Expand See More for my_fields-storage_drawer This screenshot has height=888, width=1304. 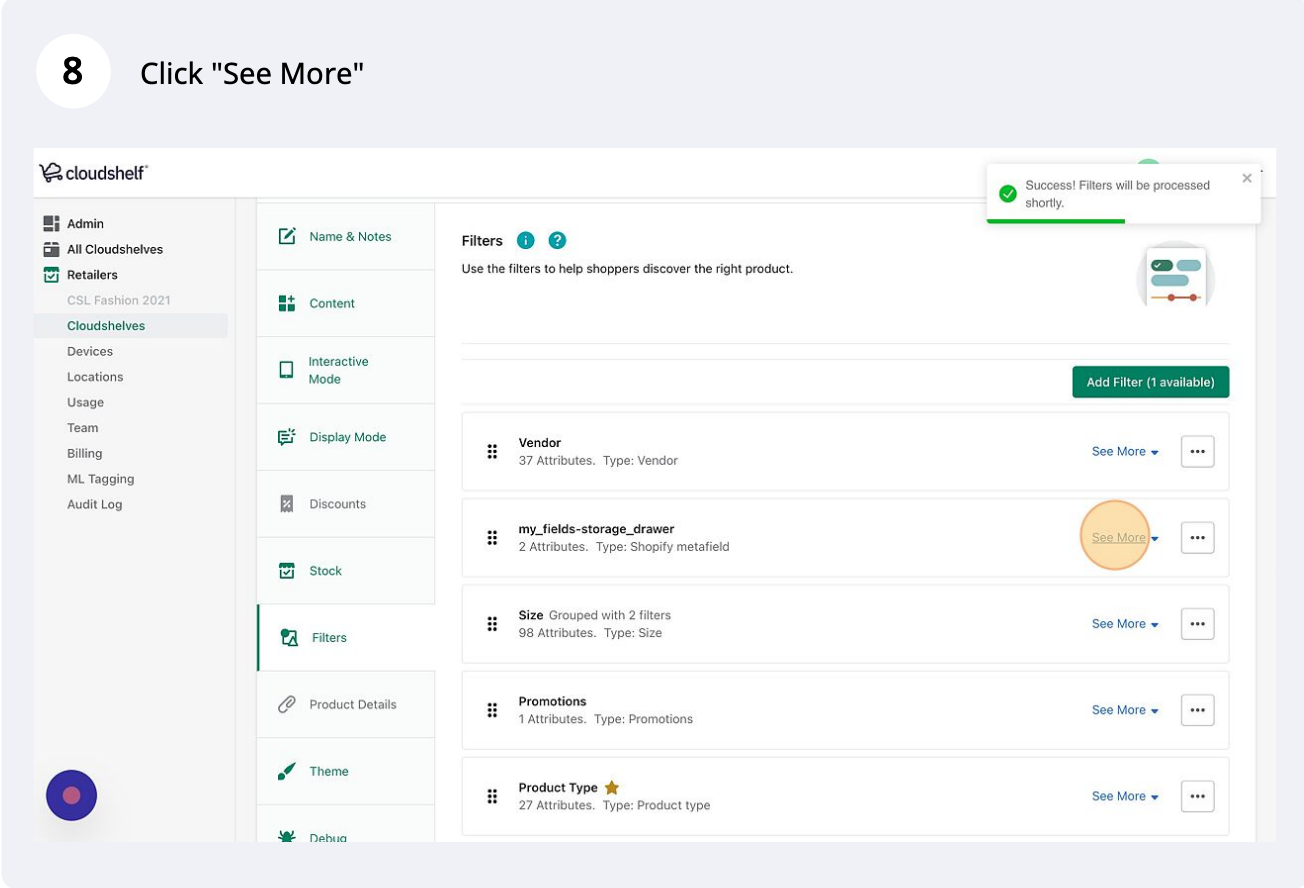(1125, 538)
